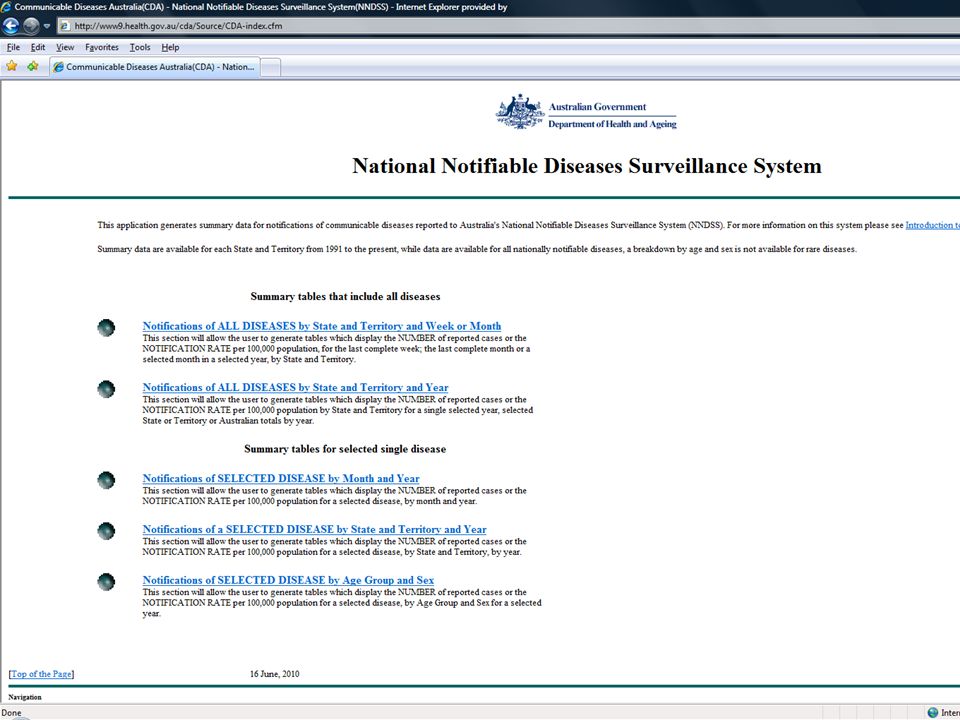
Task: Go back using the browser Back arrow
Action: (x=10, y=26)
